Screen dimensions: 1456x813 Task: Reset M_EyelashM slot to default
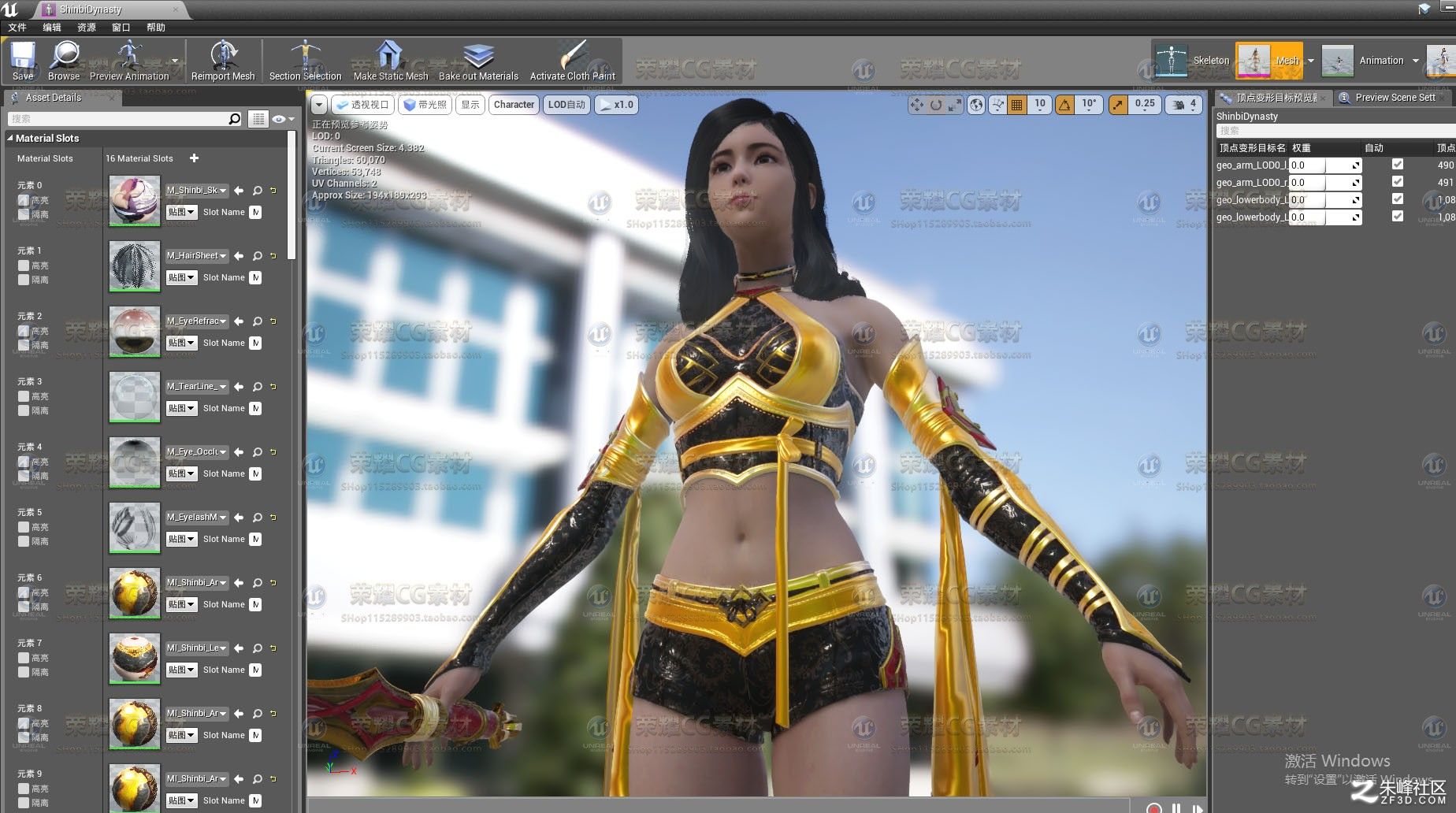click(273, 518)
